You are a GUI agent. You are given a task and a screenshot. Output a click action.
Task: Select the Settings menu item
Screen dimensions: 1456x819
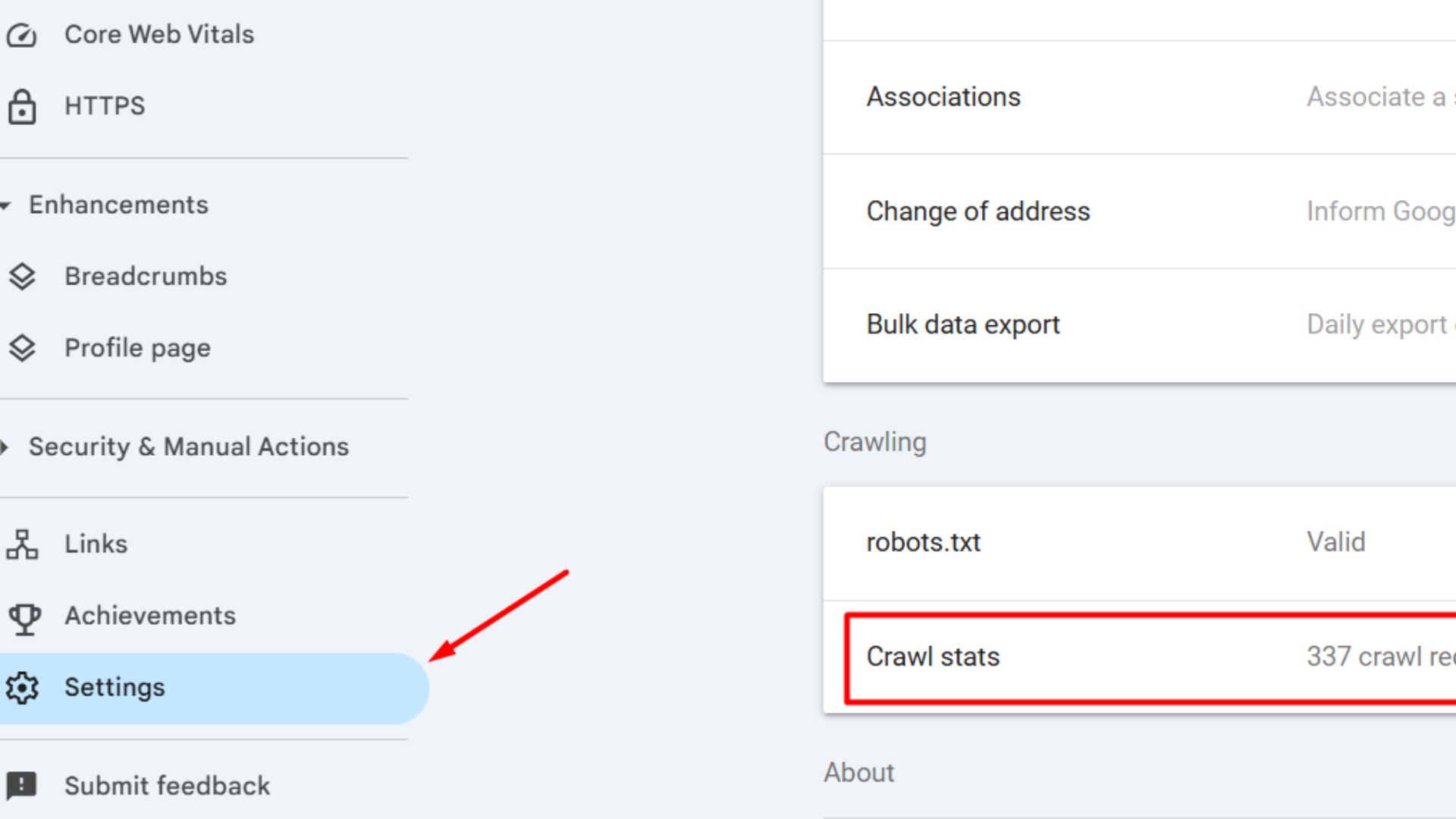click(x=115, y=688)
